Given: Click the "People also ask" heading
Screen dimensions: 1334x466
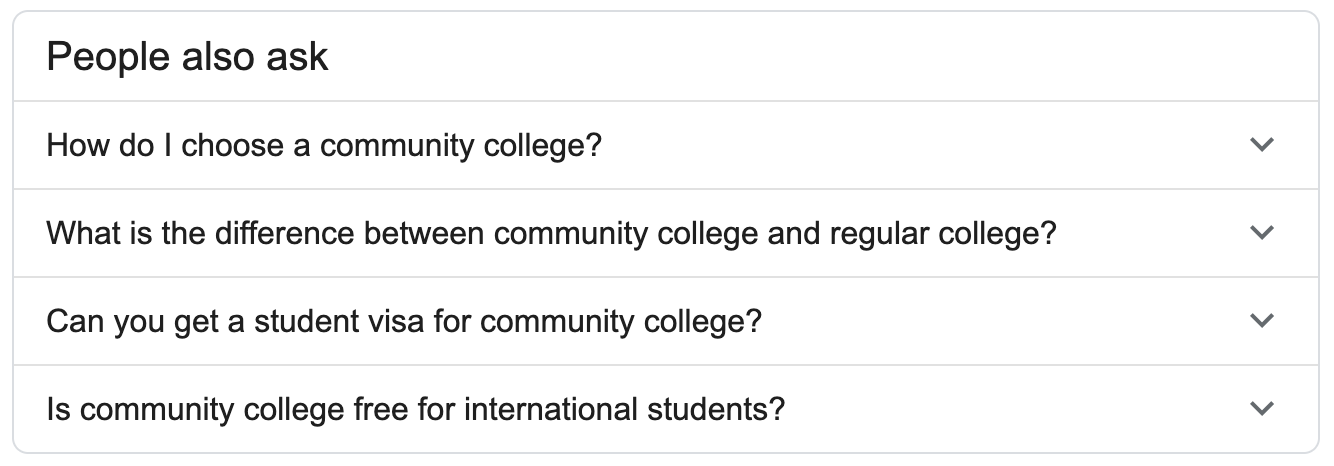Looking at the screenshot, I should click(187, 57).
